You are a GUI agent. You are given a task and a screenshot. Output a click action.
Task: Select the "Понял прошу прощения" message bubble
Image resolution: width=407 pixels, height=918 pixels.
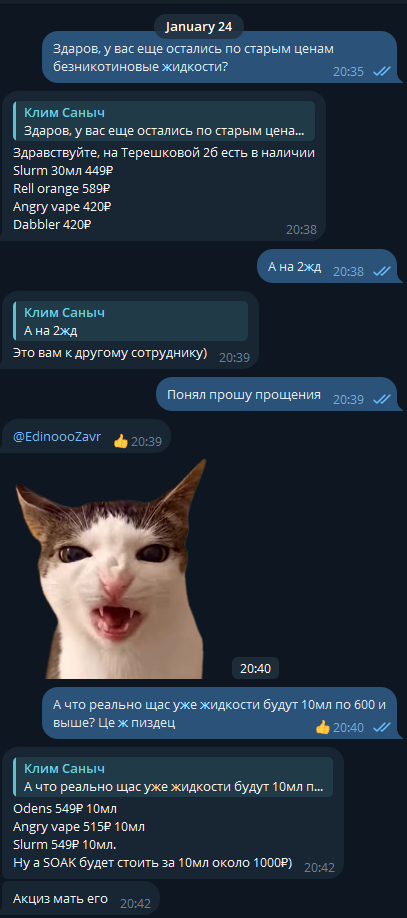pos(279,395)
